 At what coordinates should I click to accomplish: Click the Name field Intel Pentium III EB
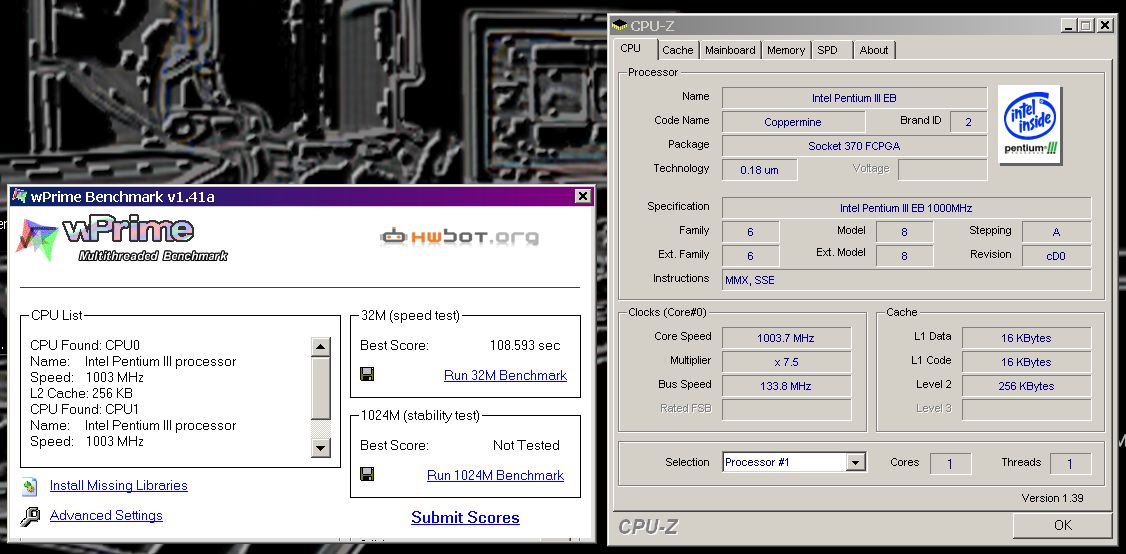(x=855, y=98)
